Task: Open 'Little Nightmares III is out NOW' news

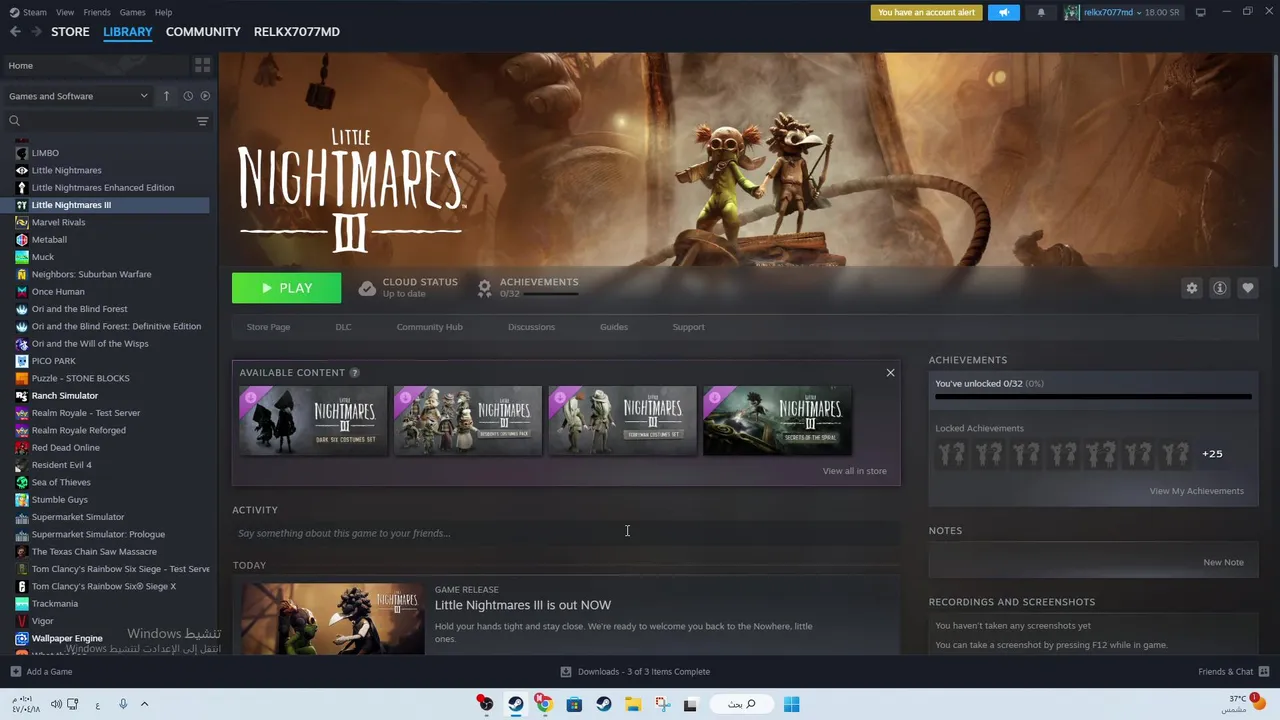Action: point(523,605)
